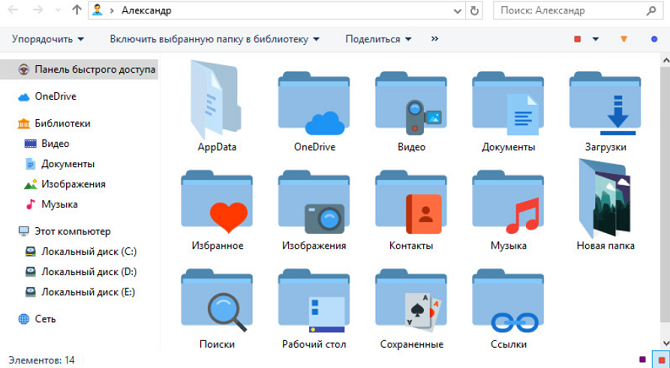The width and height of the screenshot is (670, 368).
Task: Click the red square view-change icon in toolbar
Action: tap(577, 39)
